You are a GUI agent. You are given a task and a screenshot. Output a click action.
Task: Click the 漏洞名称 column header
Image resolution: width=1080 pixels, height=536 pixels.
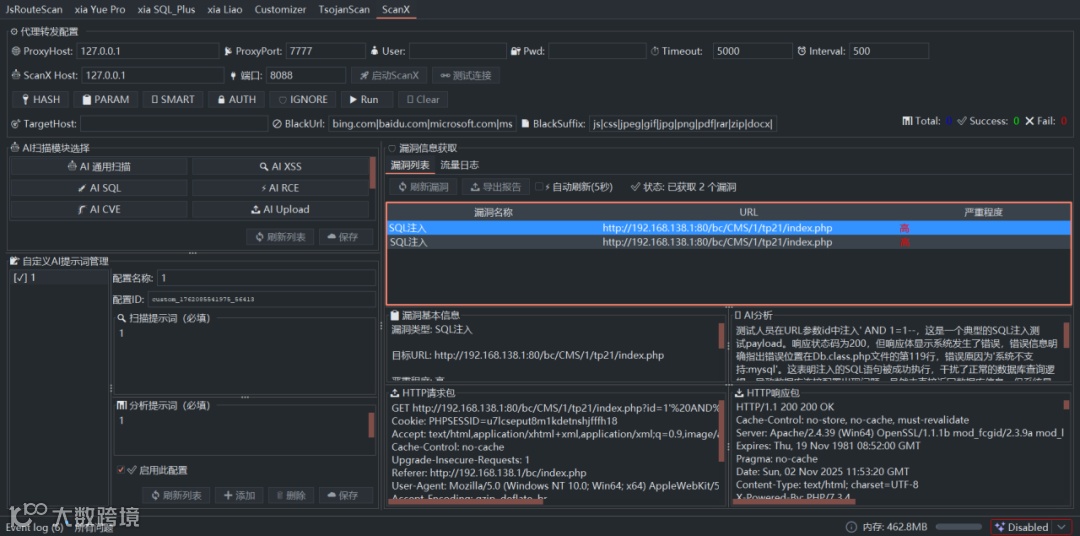[x=493, y=212]
